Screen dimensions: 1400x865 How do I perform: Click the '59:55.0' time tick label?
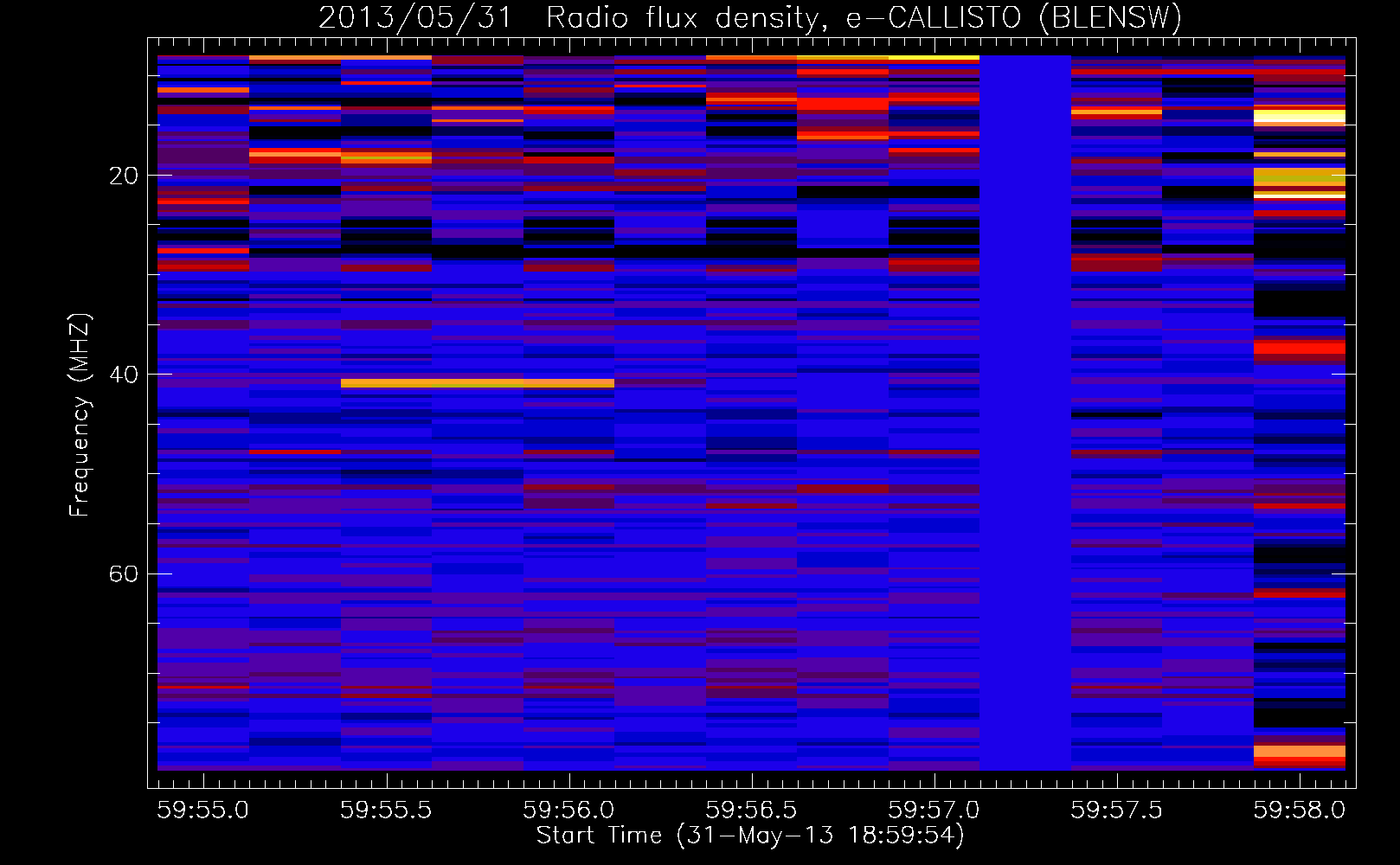pos(203,811)
